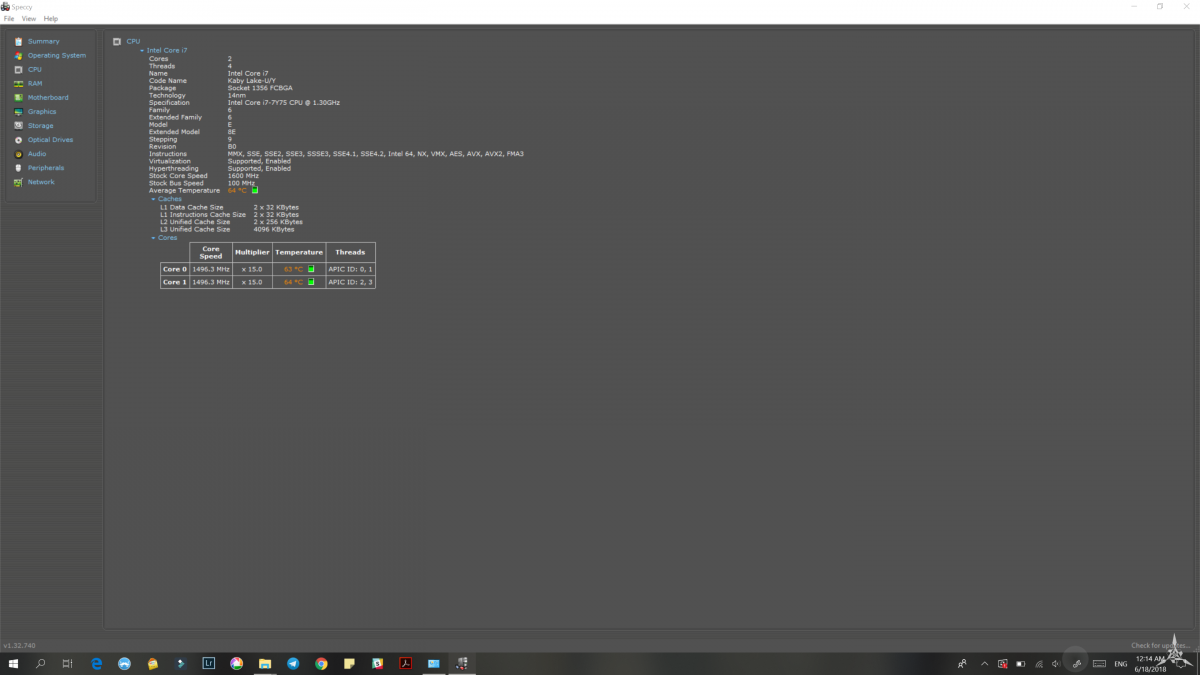
Task: Show hidden system tray icons chevron
Action: (x=984, y=664)
